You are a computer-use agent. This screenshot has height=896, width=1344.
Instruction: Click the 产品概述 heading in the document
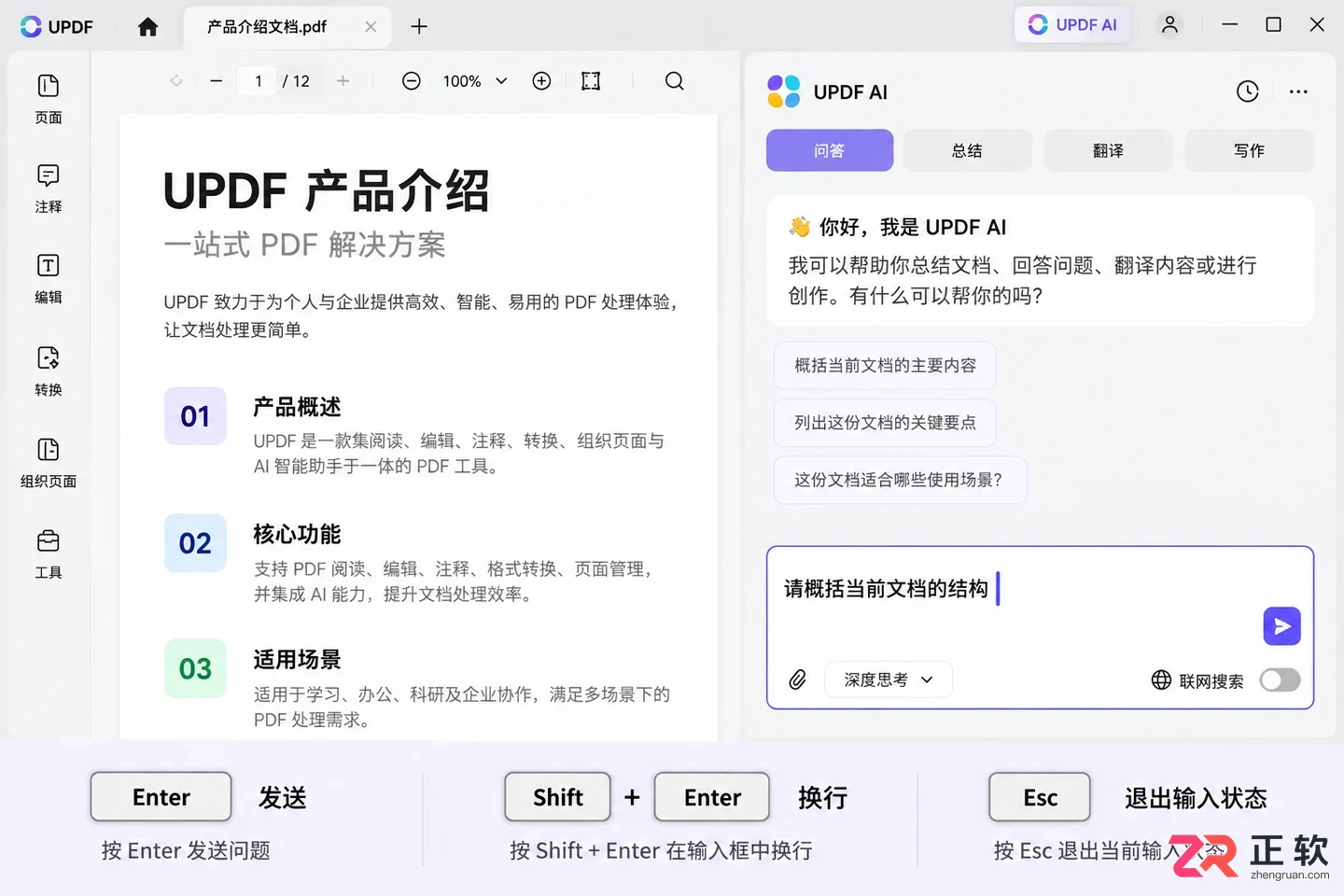coord(297,408)
